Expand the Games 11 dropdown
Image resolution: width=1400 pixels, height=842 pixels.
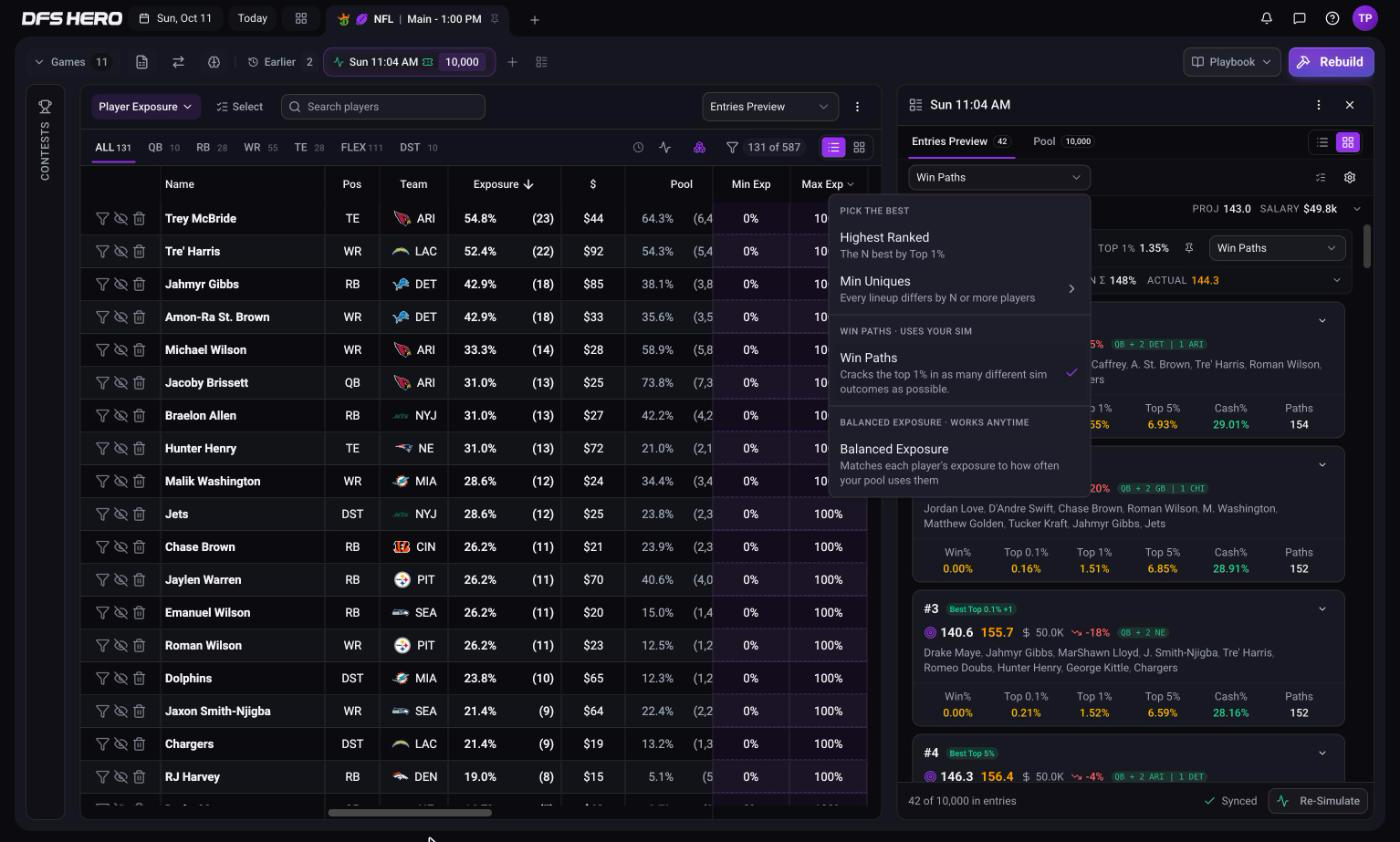click(x=72, y=62)
